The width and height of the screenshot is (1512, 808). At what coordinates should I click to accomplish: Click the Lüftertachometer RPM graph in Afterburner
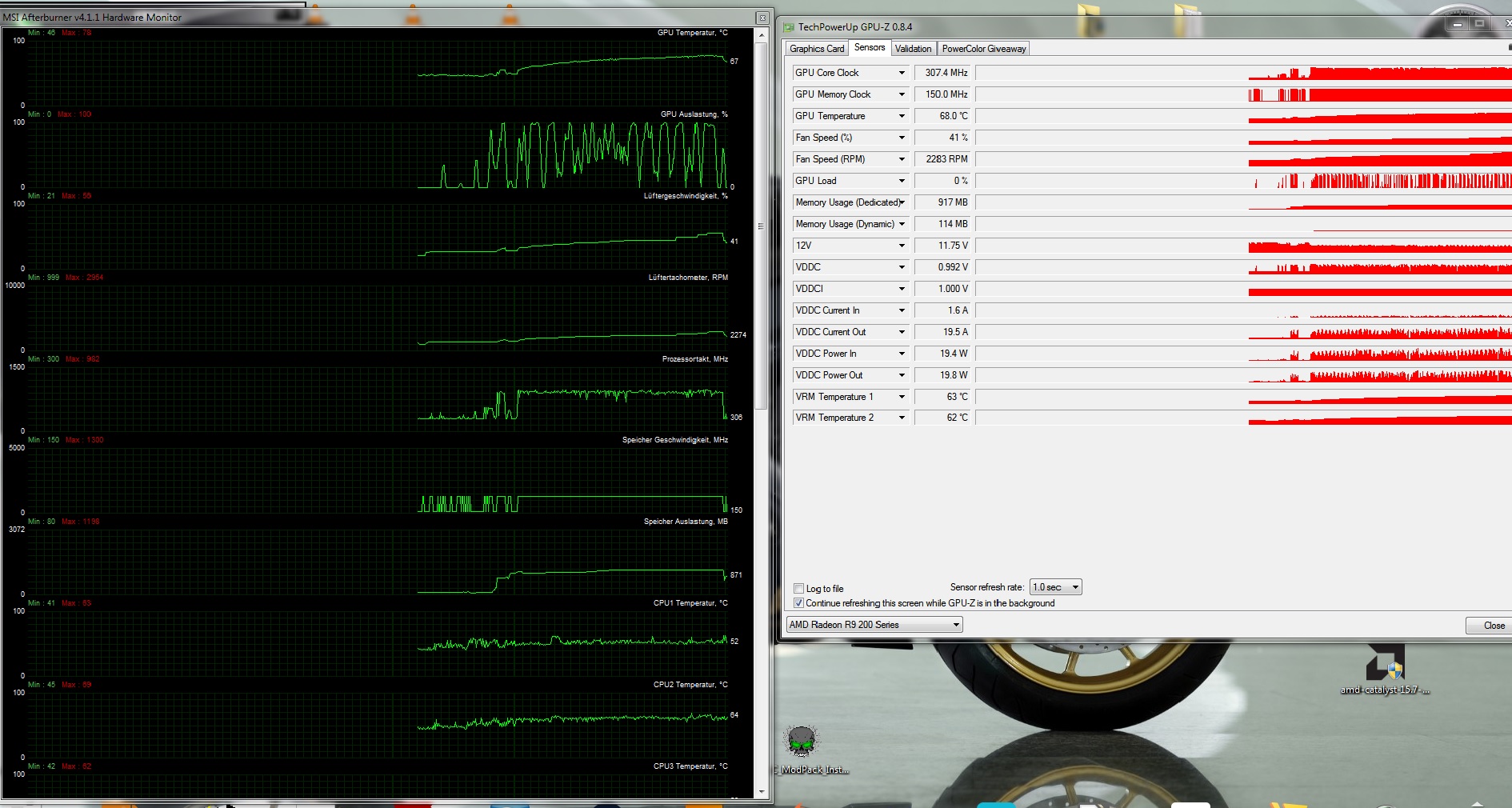(378, 318)
